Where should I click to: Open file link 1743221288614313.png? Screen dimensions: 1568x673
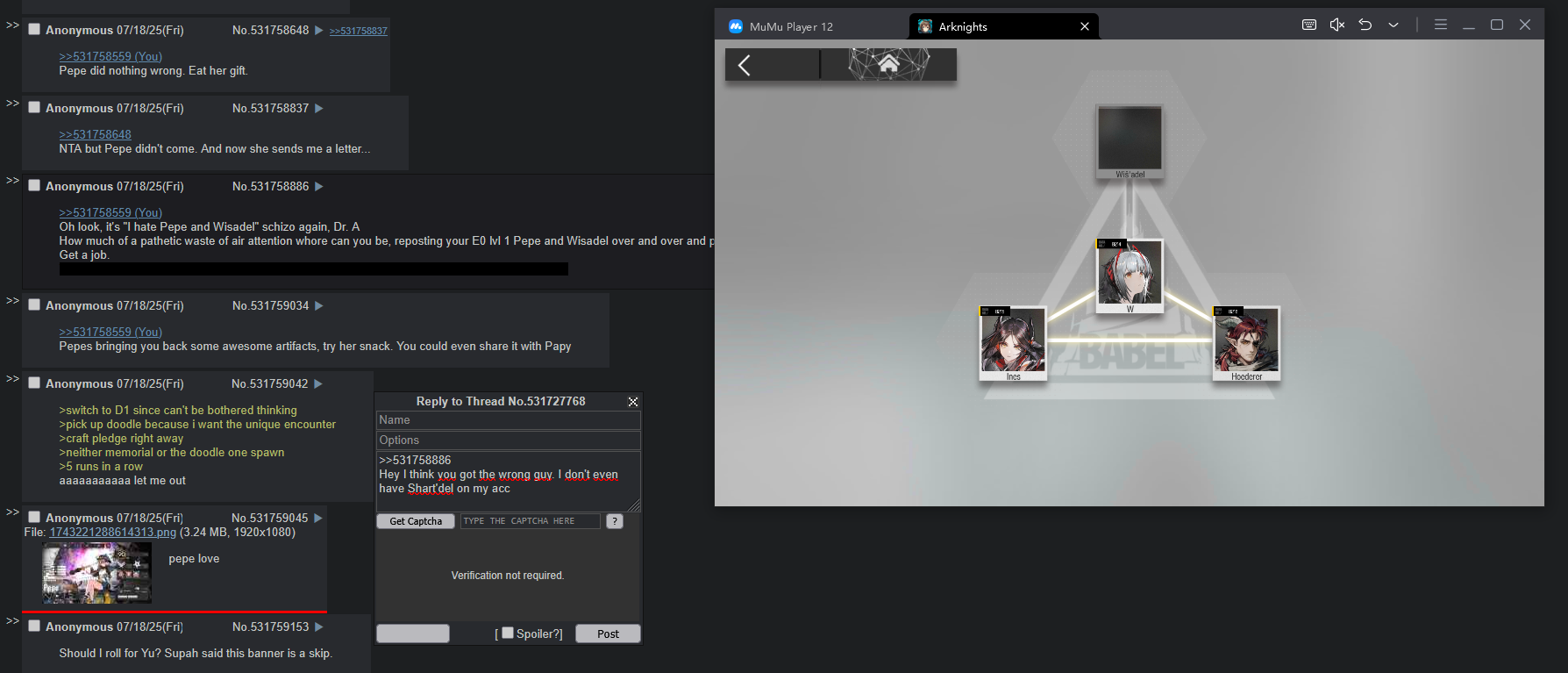pyautogui.click(x=113, y=532)
